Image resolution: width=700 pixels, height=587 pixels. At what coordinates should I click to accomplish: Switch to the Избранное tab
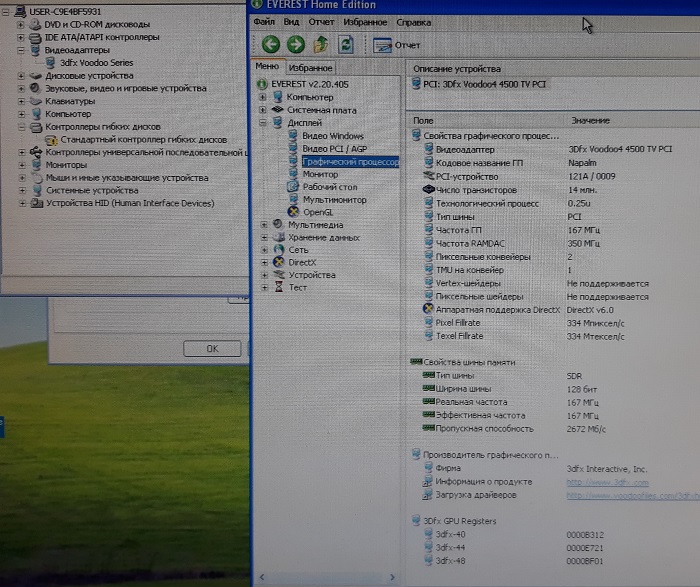coord(310,68)
